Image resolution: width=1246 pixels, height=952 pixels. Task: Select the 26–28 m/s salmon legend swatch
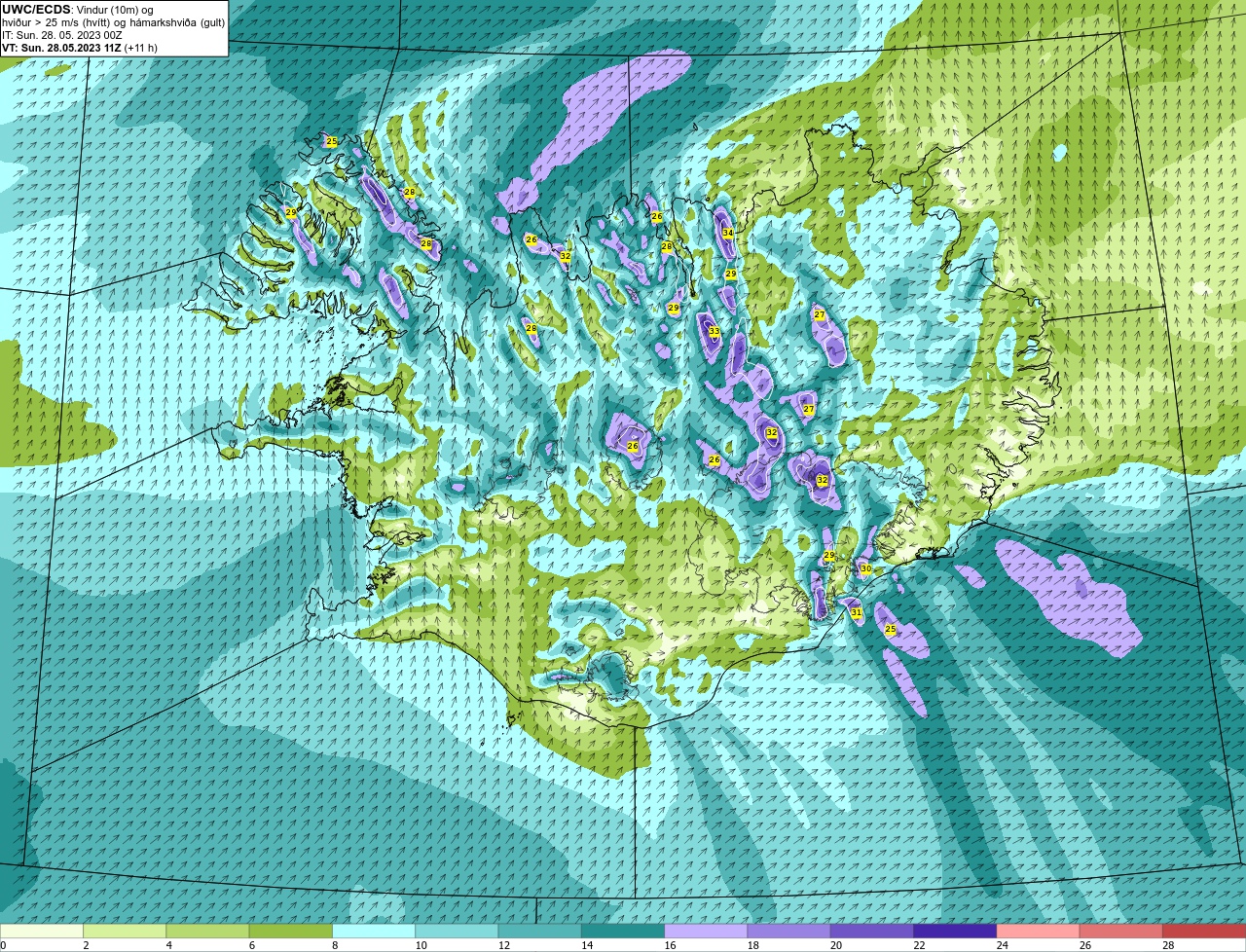pyautogui.click(x=1121, y=931)
